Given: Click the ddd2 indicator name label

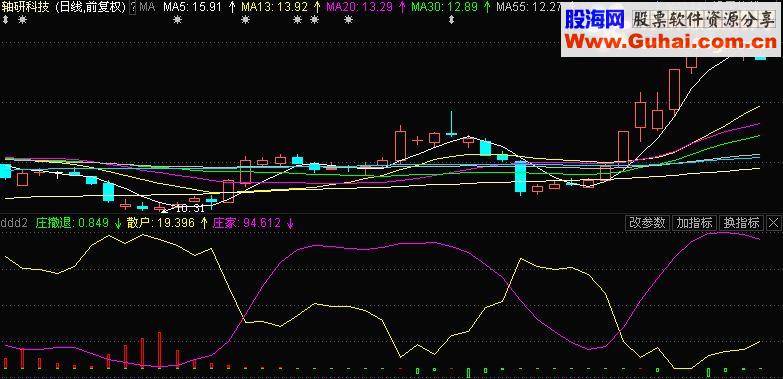Looking at the screenshot, I should (x=14, y=223).
